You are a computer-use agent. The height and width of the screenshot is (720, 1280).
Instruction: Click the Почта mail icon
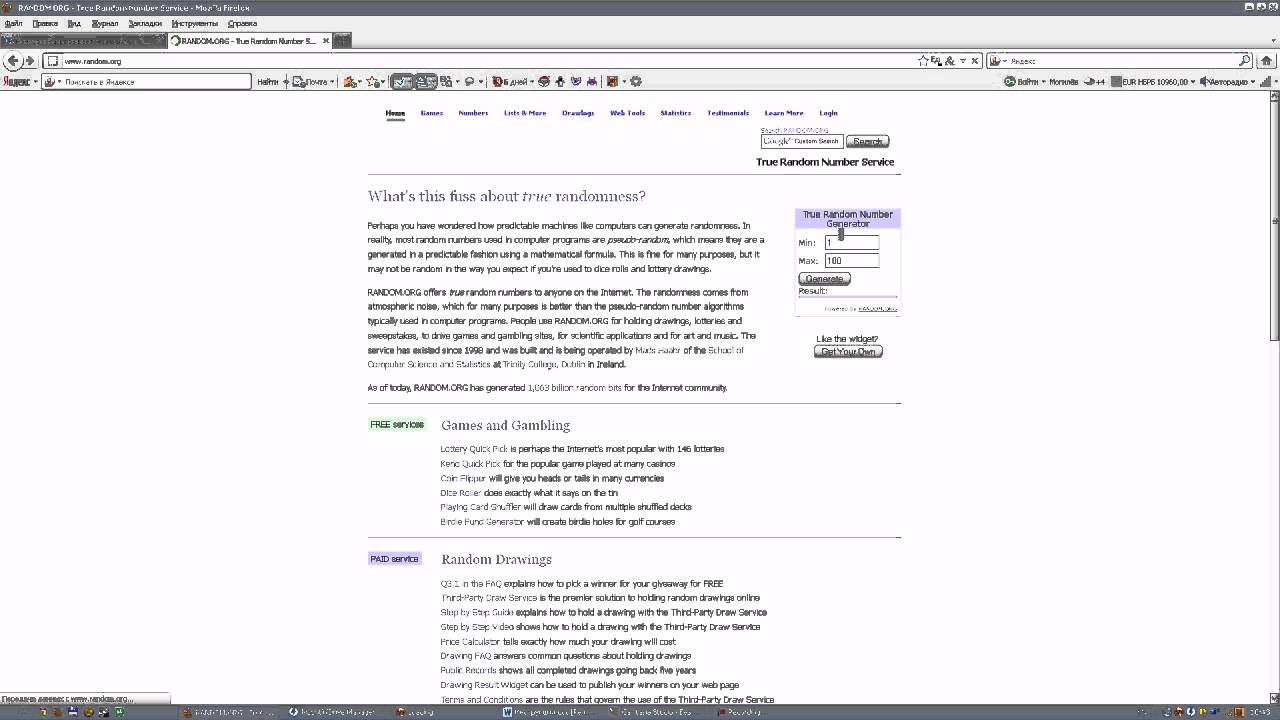(x=298, y=82)
